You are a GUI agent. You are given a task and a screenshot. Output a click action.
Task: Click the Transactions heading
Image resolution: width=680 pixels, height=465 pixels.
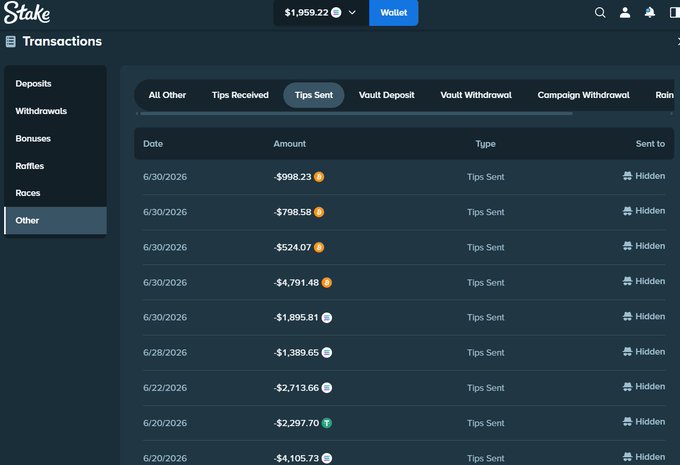point(62,41)
